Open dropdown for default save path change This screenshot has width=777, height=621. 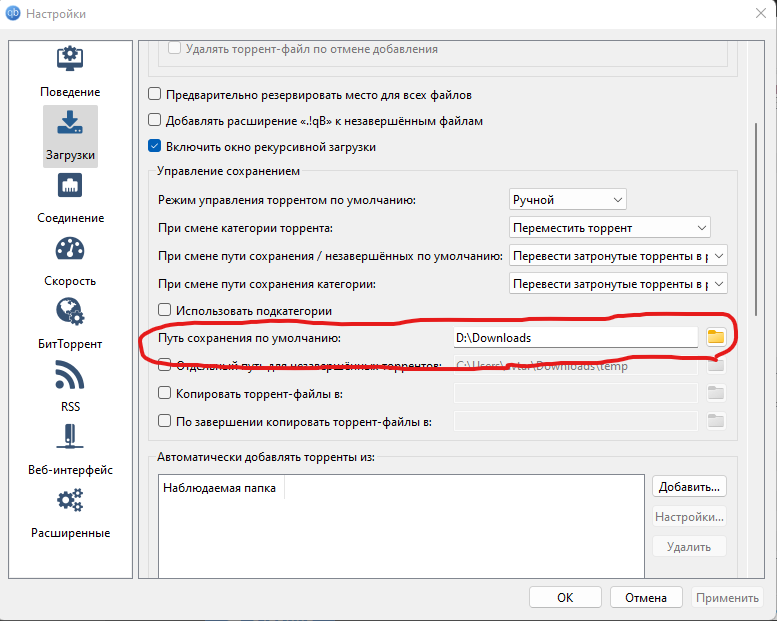pyautogui.click(x=618, y=256)
